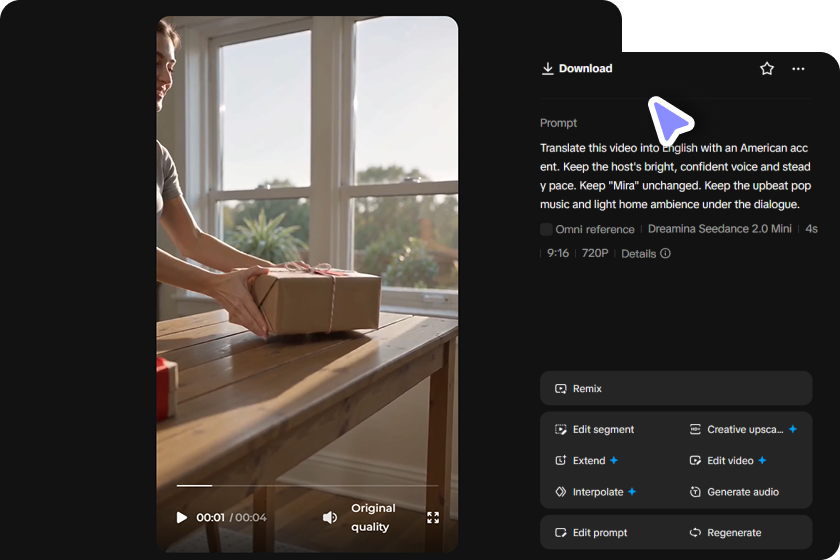Favorite the video with the star icon
This screenshot has height=560, width=840.
pos(767,69)
